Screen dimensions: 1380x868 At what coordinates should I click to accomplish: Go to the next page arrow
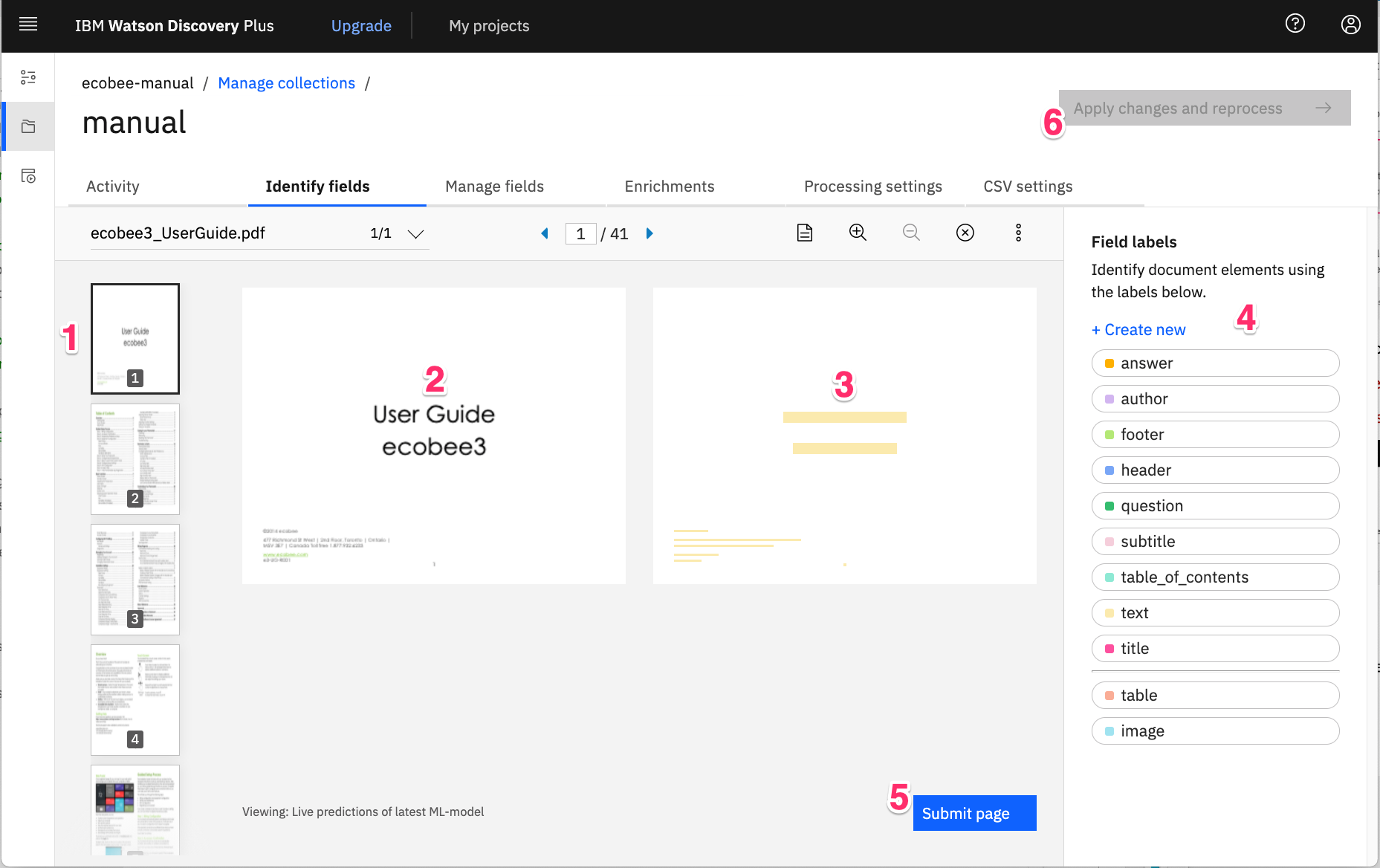[x=649, y=233]
